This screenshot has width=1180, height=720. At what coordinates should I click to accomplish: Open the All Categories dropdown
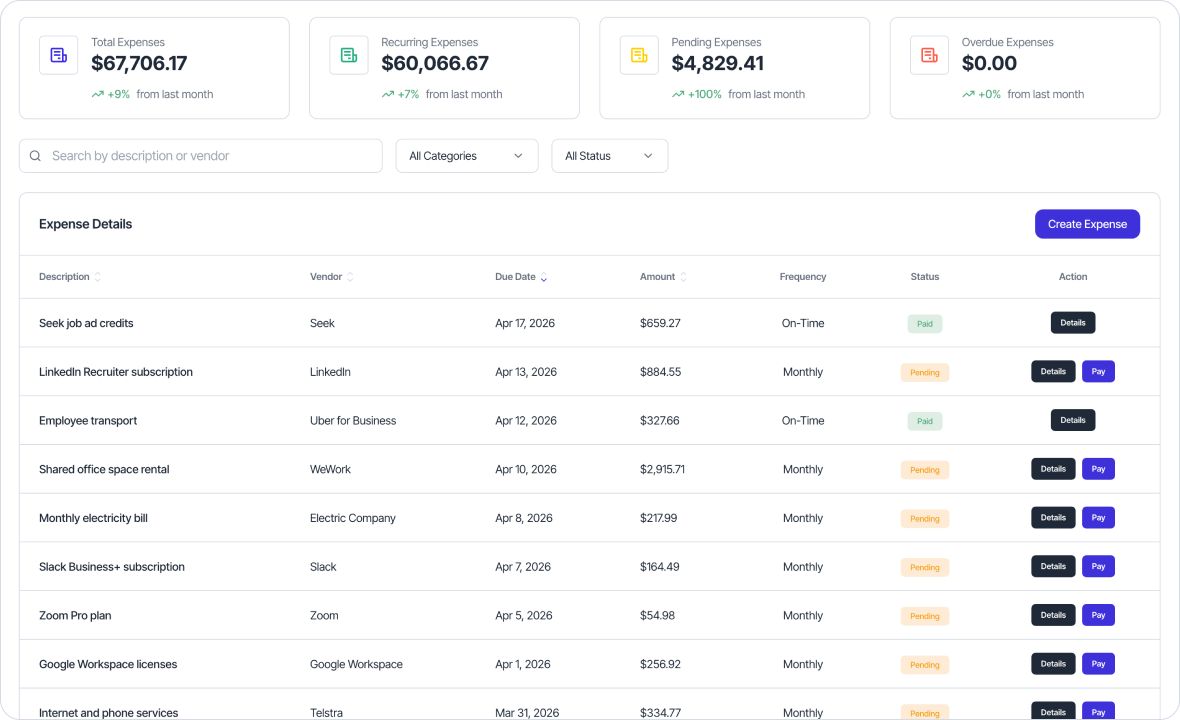466,156
